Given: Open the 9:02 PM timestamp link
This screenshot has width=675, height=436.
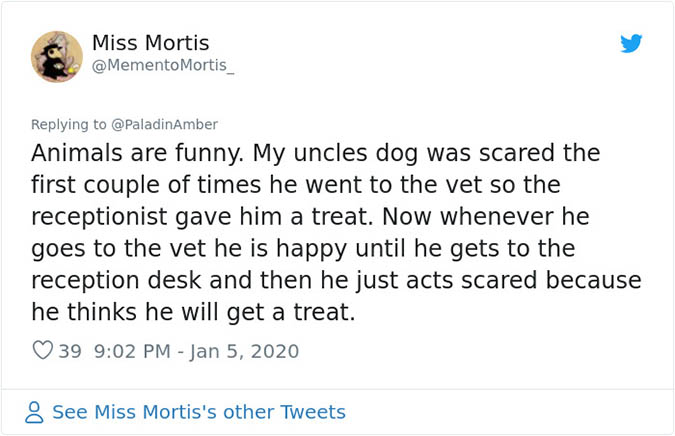Looking at the screenshot, I should point(133,351).
